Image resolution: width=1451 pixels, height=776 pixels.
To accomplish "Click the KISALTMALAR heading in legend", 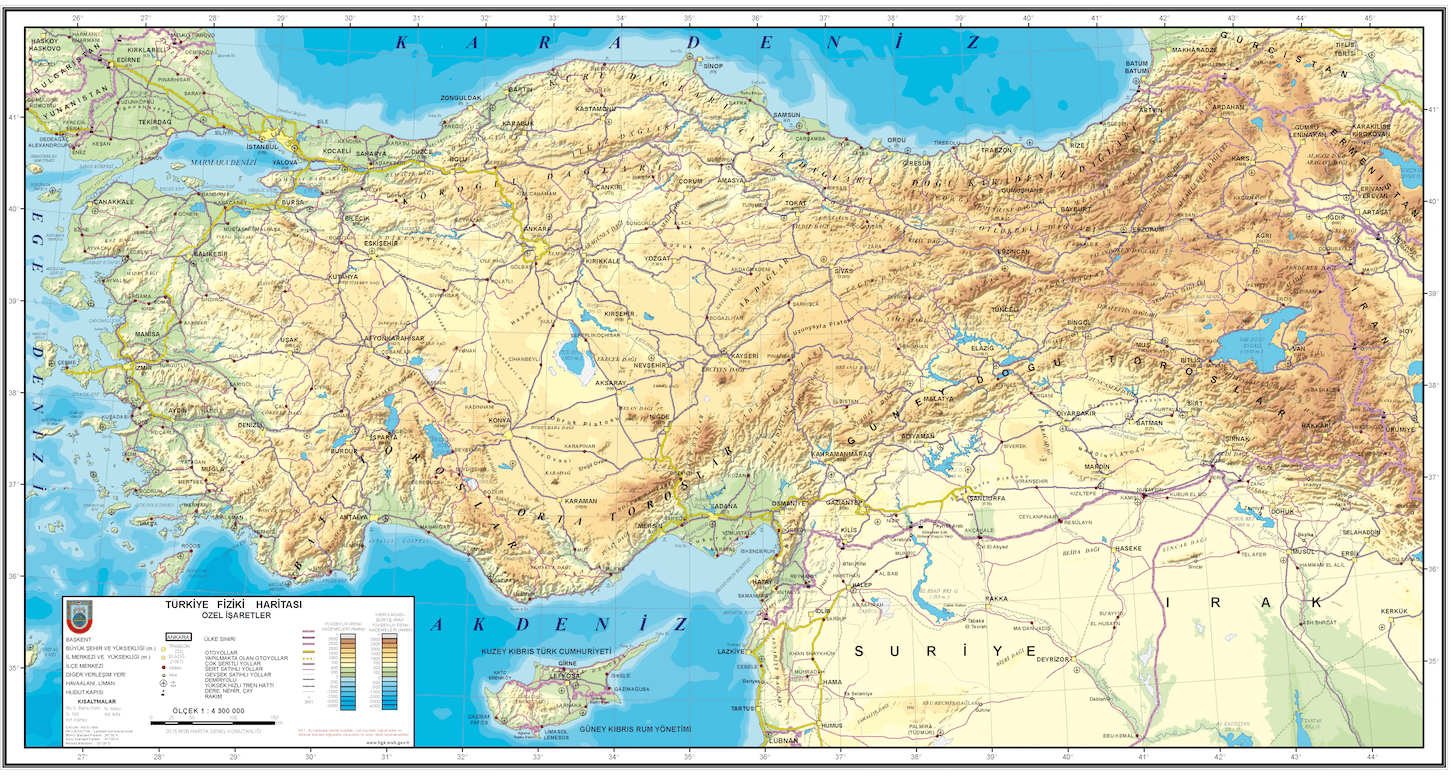I will click(97, 702).
